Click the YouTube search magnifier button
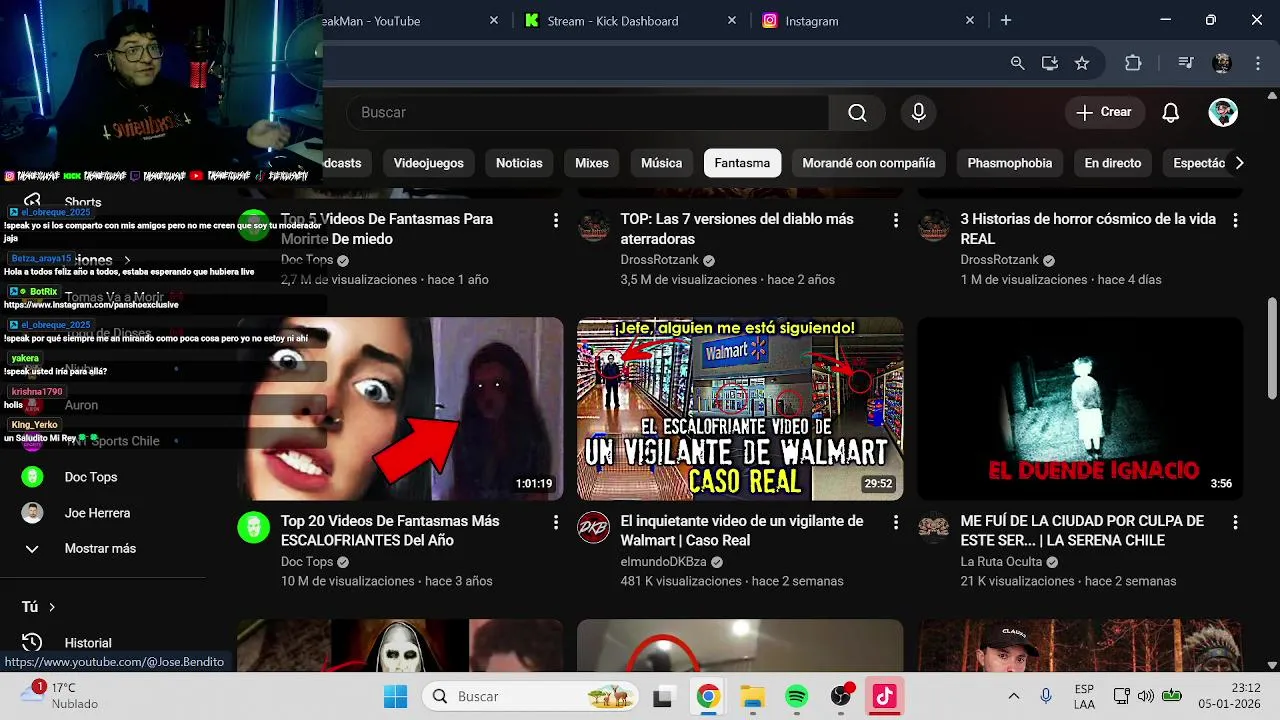This screenshot has width=1280, height=720. coord(857,113)
